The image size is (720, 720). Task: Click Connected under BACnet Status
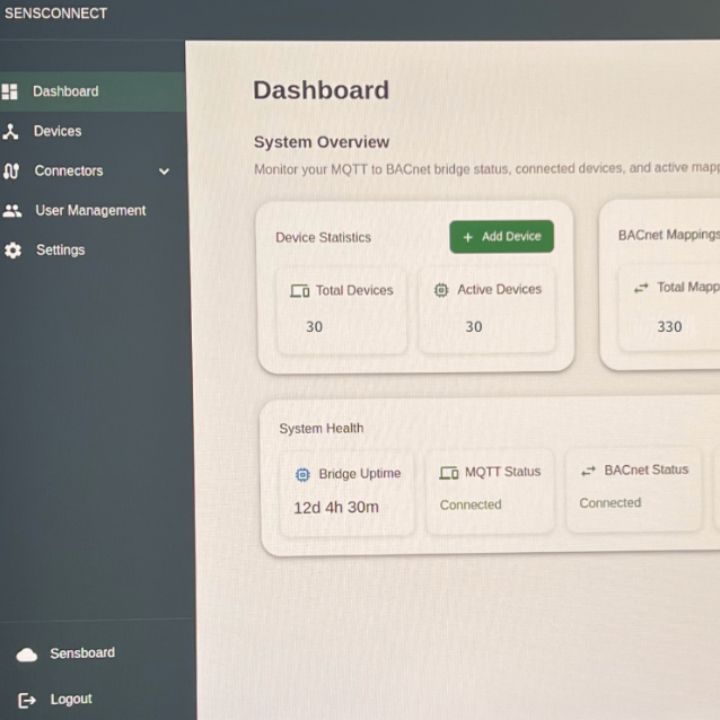coord(610,503)
